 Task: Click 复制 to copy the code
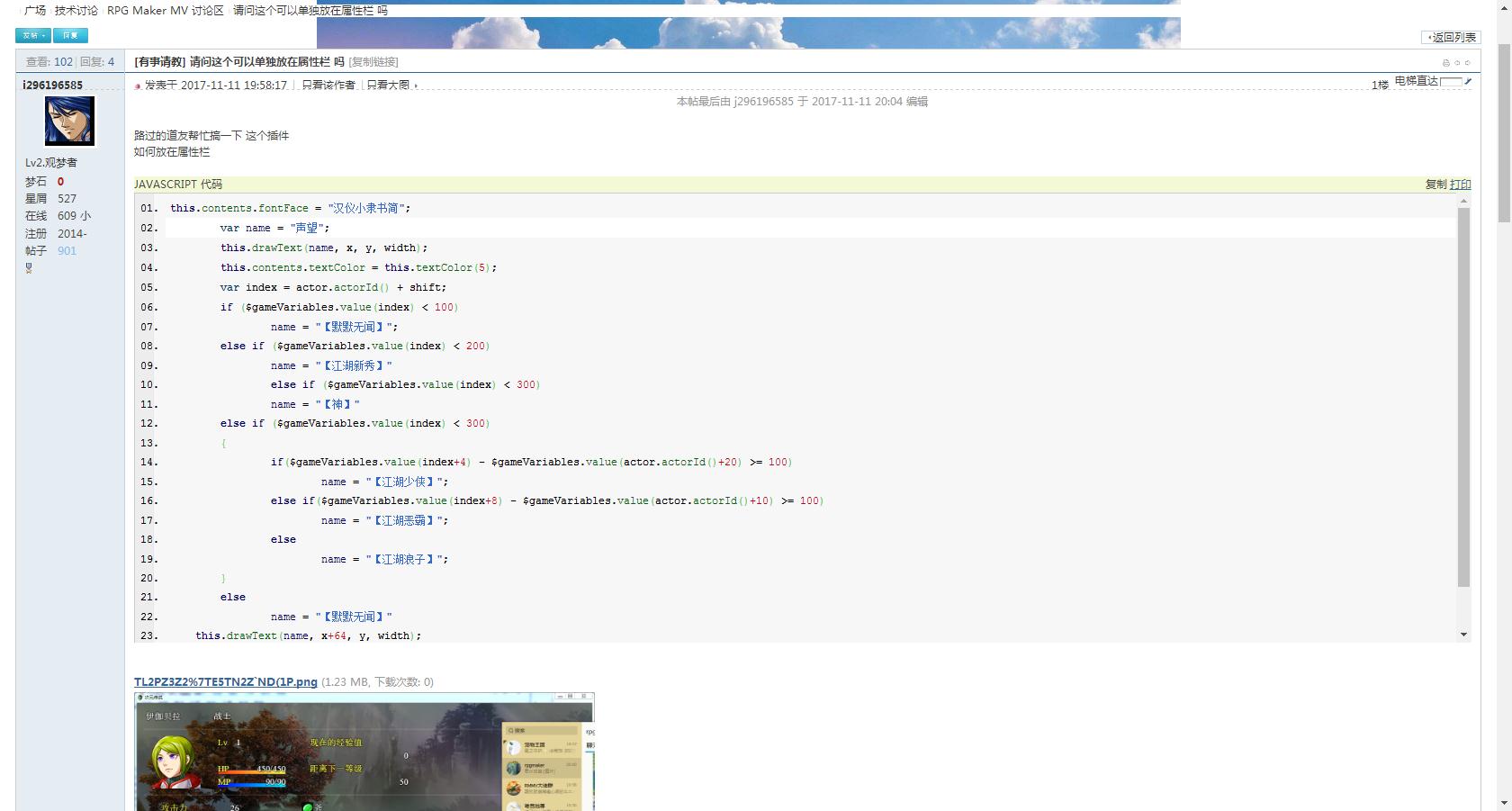point(1435,184)
